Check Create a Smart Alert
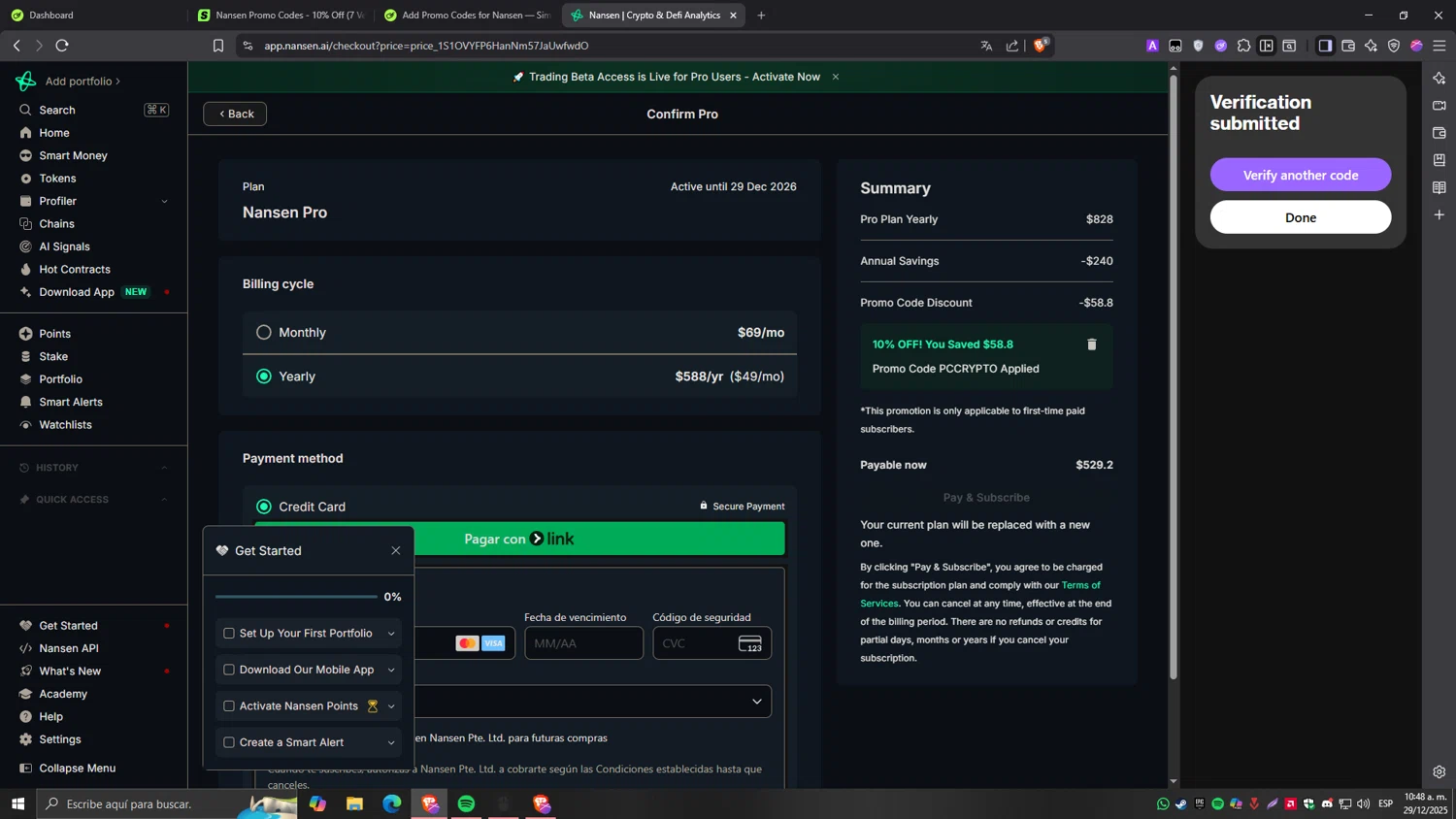The height and width of the screenshot is (819, 1456). pos(229,742)
